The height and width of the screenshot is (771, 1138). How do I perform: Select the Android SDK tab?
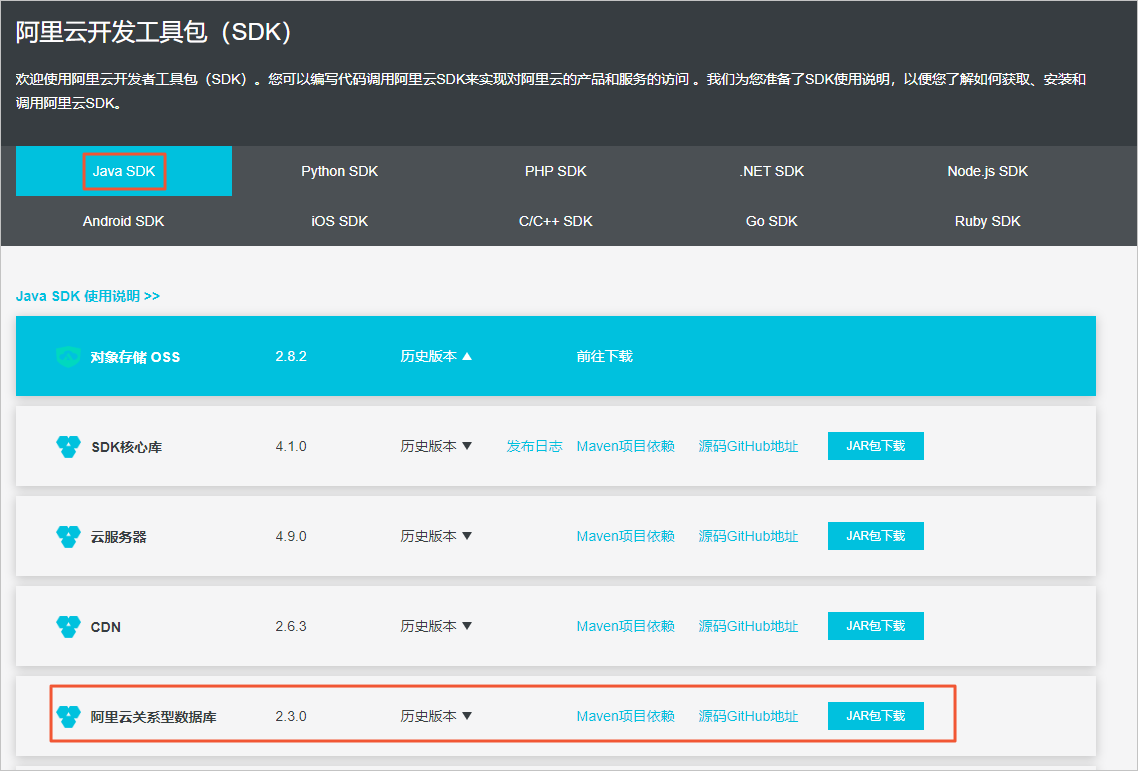124,221
